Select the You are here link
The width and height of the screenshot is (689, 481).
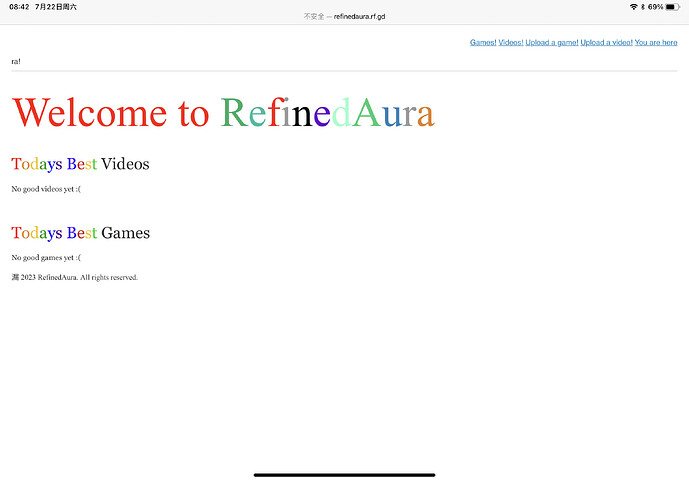[x=656, y=42]
